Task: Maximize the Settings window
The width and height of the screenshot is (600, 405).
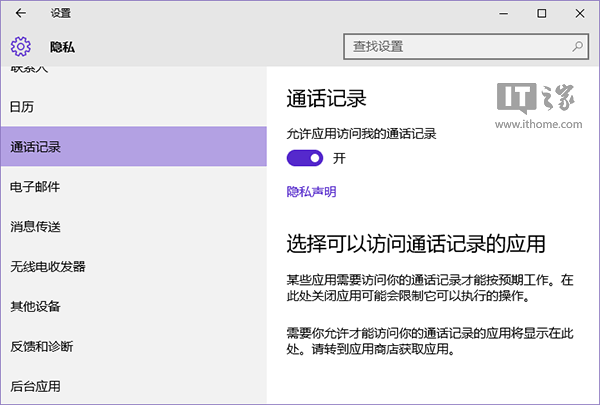Action: tap(541, 14)
